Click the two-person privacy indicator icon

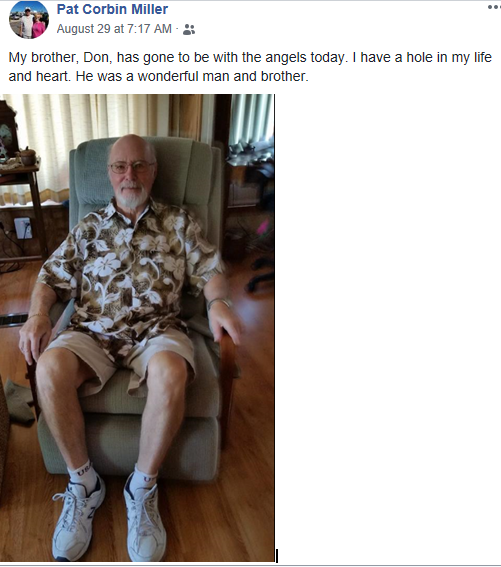pyautogui.click(x=189, y=29)
